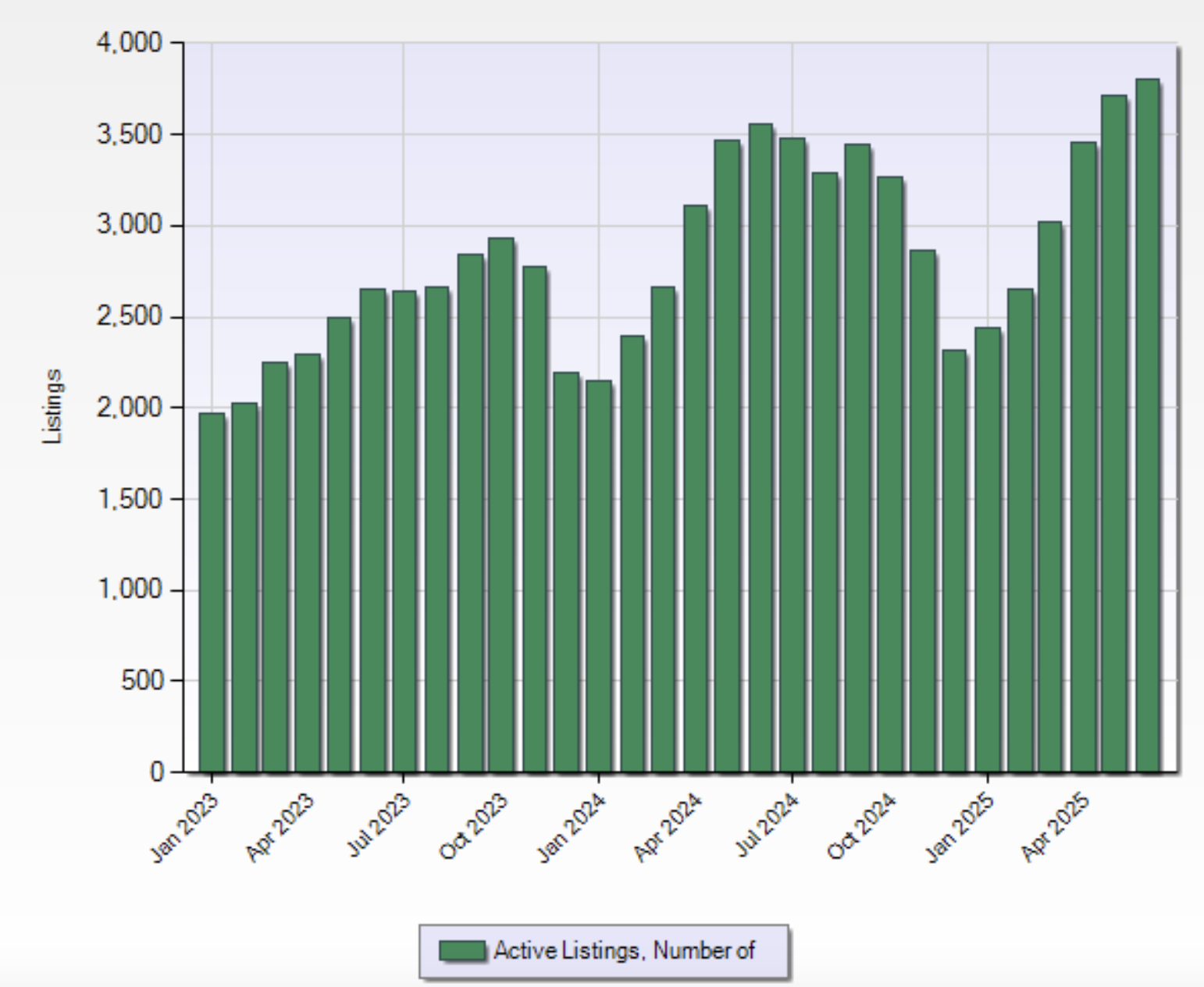
Task: Click the '2,000' y-axis tick label
Action: click(x=130, y=408)
